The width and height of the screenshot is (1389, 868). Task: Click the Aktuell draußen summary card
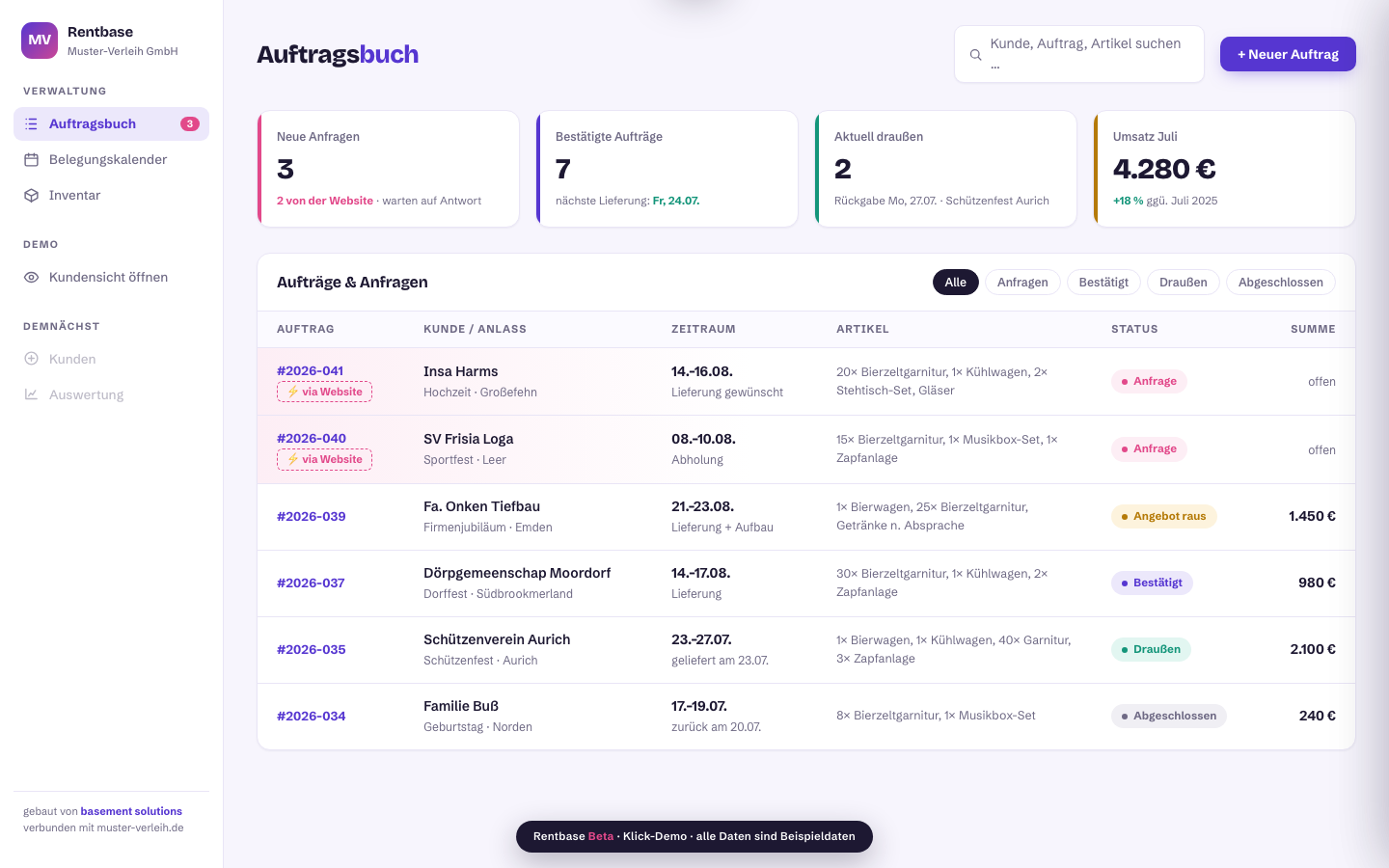[946, 169]
